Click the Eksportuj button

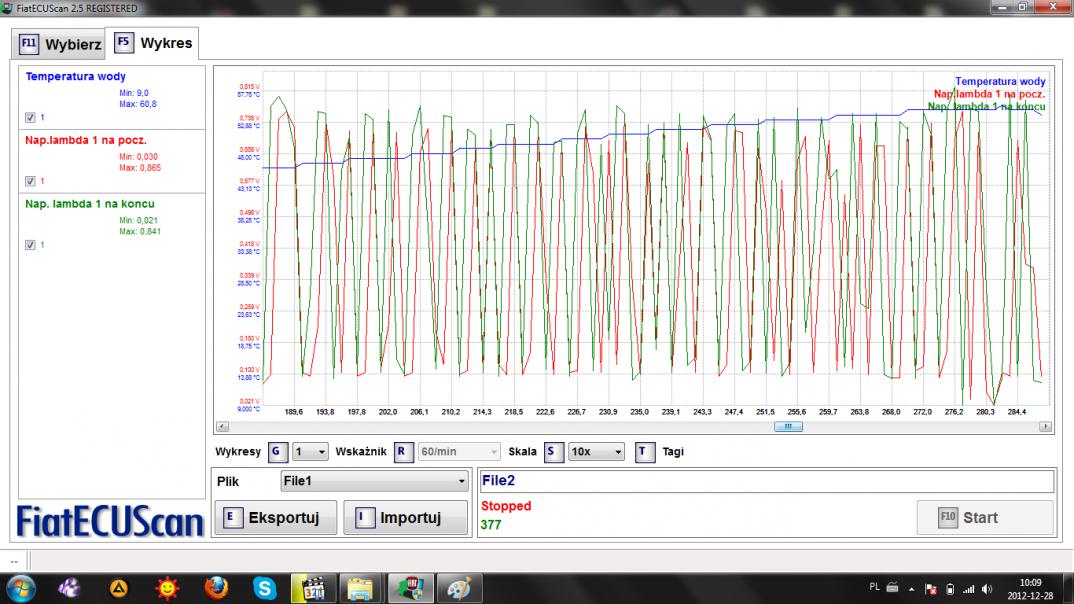coord(275,518)
